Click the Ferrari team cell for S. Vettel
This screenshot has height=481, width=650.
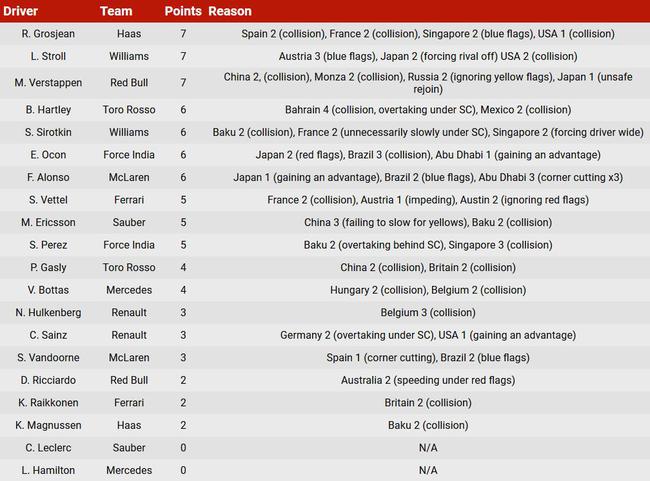tap(128, 200)
